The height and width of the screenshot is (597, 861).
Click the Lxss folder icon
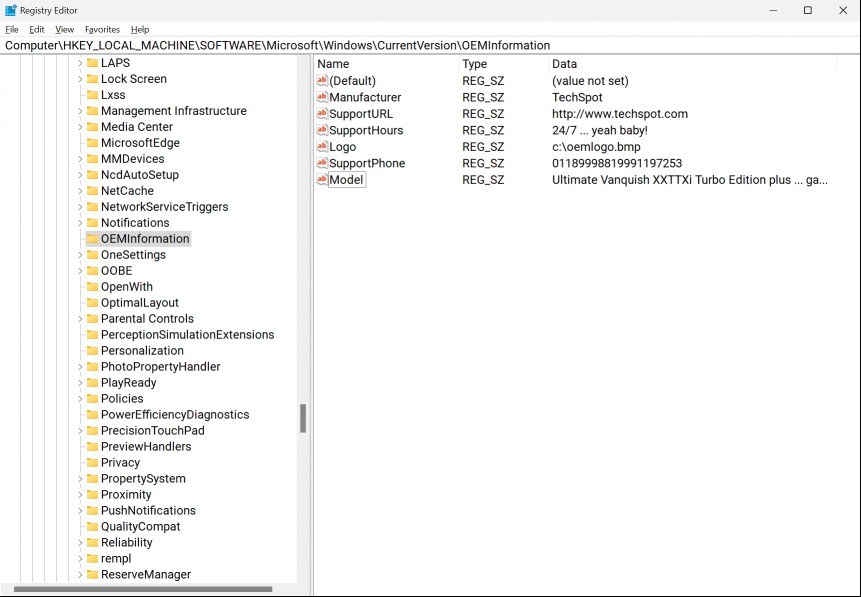pos(92,94)
